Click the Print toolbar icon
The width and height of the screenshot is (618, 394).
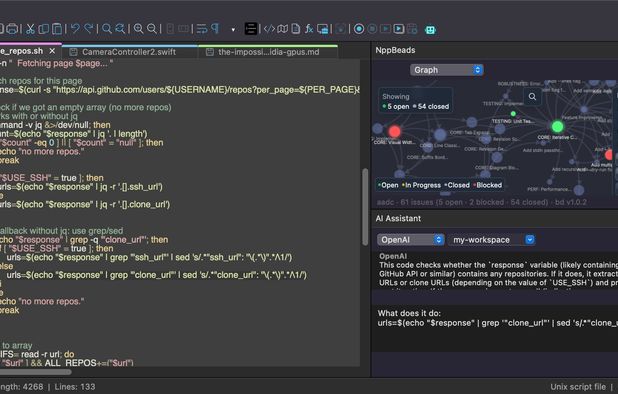coord(12,29)
